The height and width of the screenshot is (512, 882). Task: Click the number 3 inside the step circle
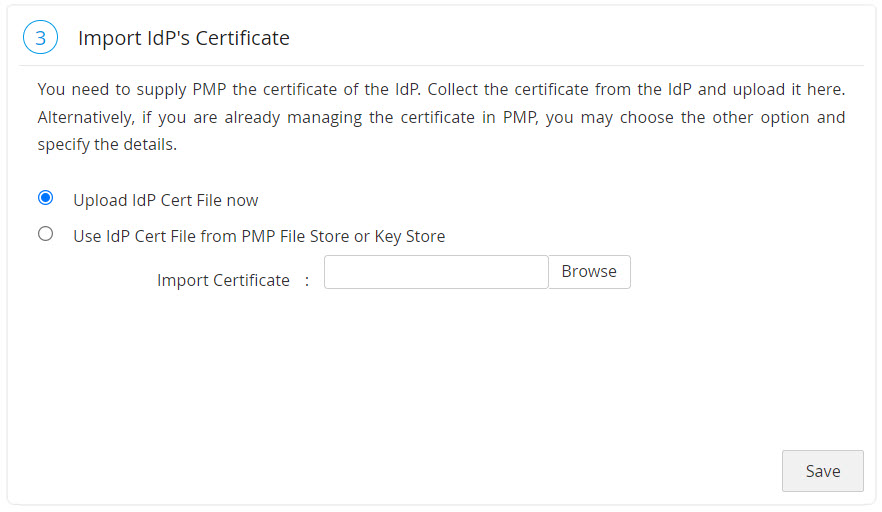[40, 38]
